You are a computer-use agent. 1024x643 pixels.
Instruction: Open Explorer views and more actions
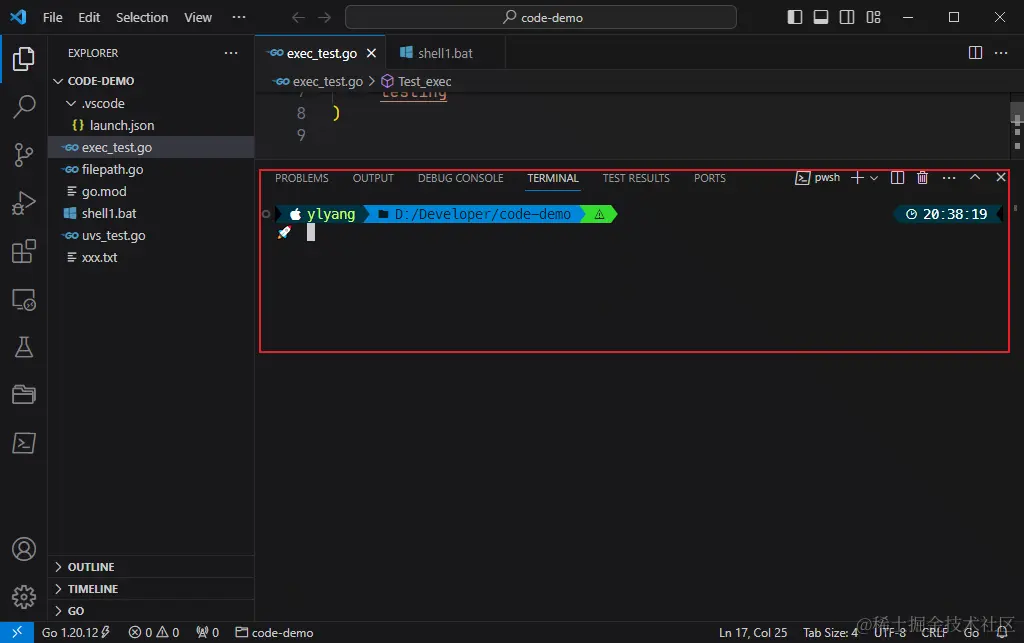point(231,53)
